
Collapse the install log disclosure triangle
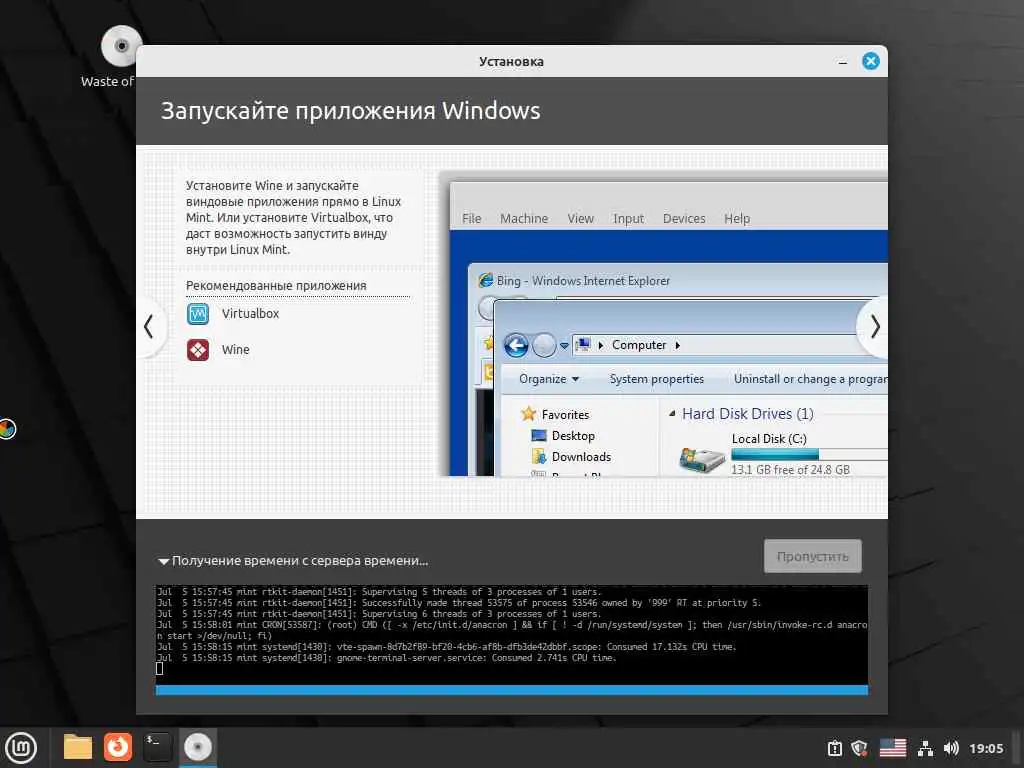click(163, 561)
